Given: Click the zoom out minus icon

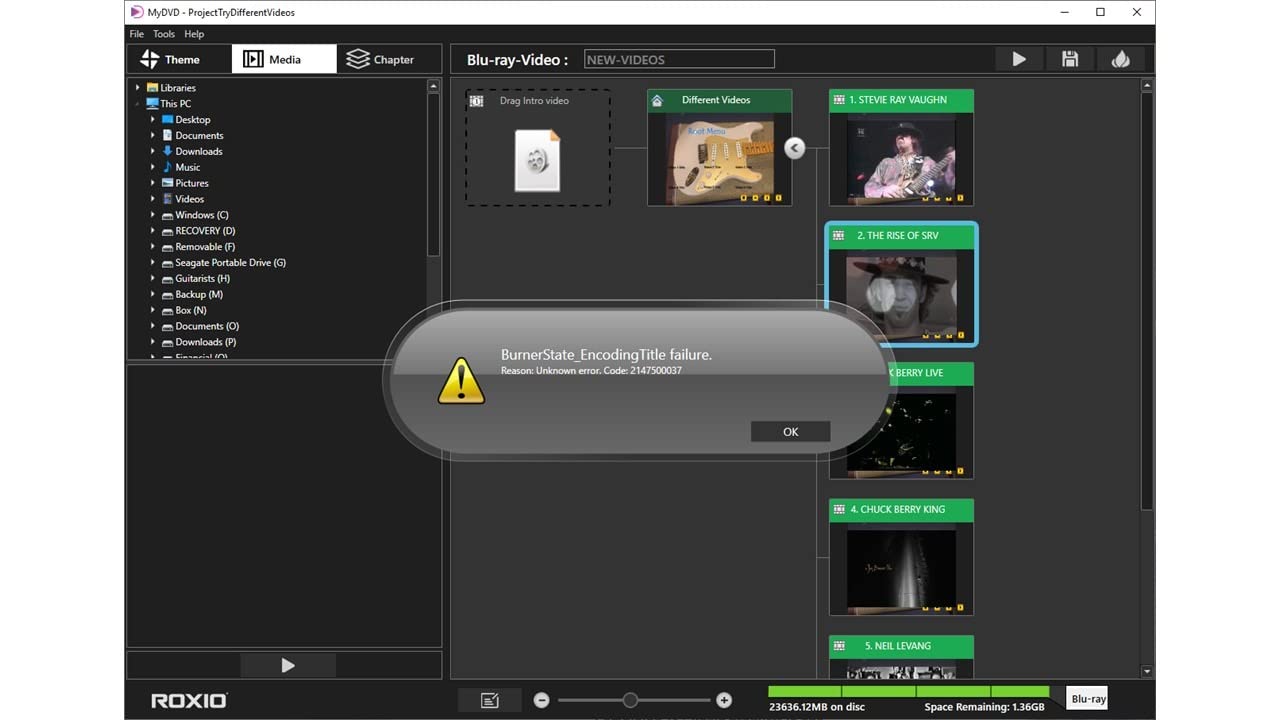Looking at the screenshot, I should pos(541,700).
